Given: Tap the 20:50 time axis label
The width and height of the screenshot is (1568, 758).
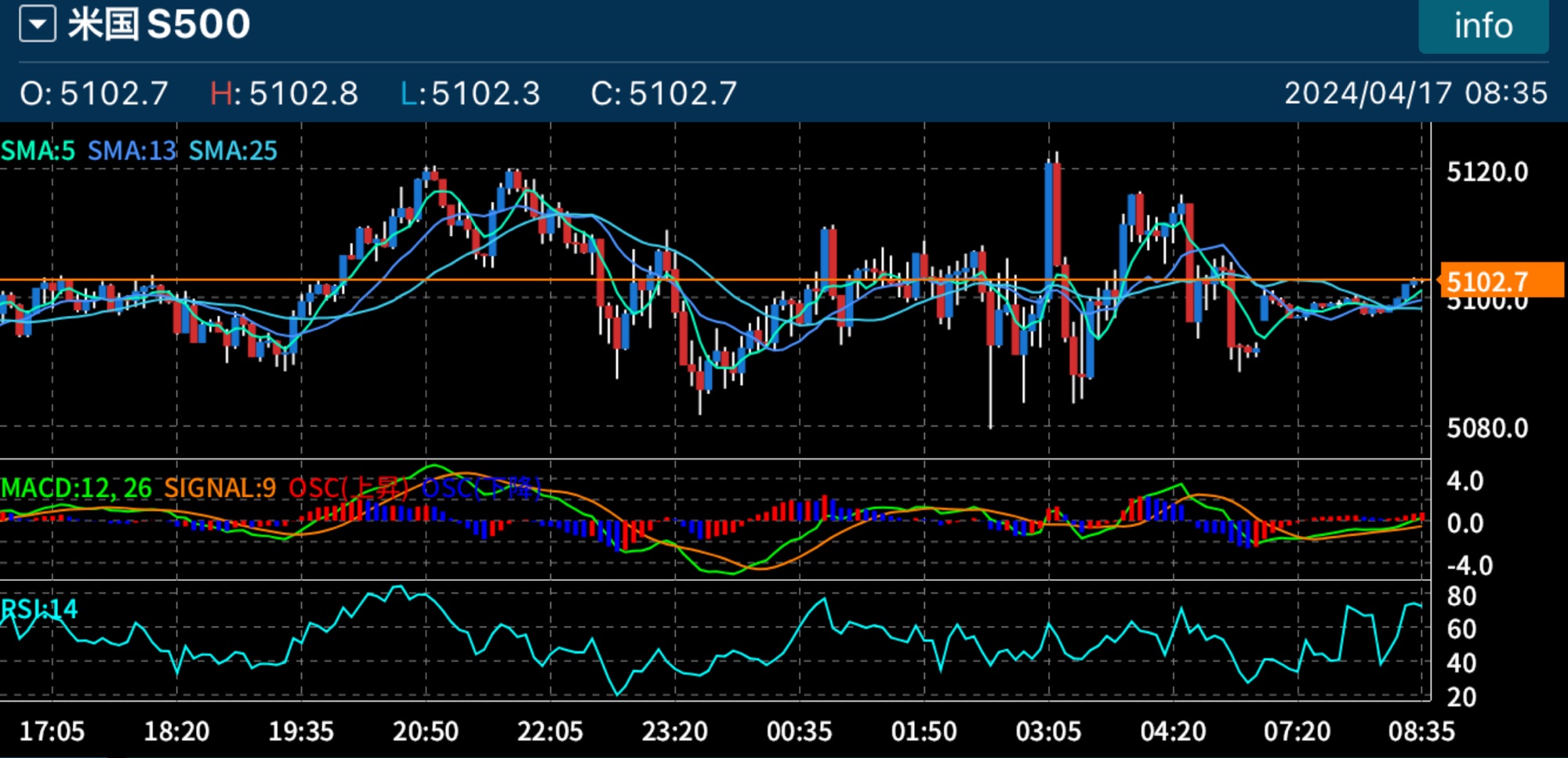Looking at the screenshot, I should pos(425,731).
